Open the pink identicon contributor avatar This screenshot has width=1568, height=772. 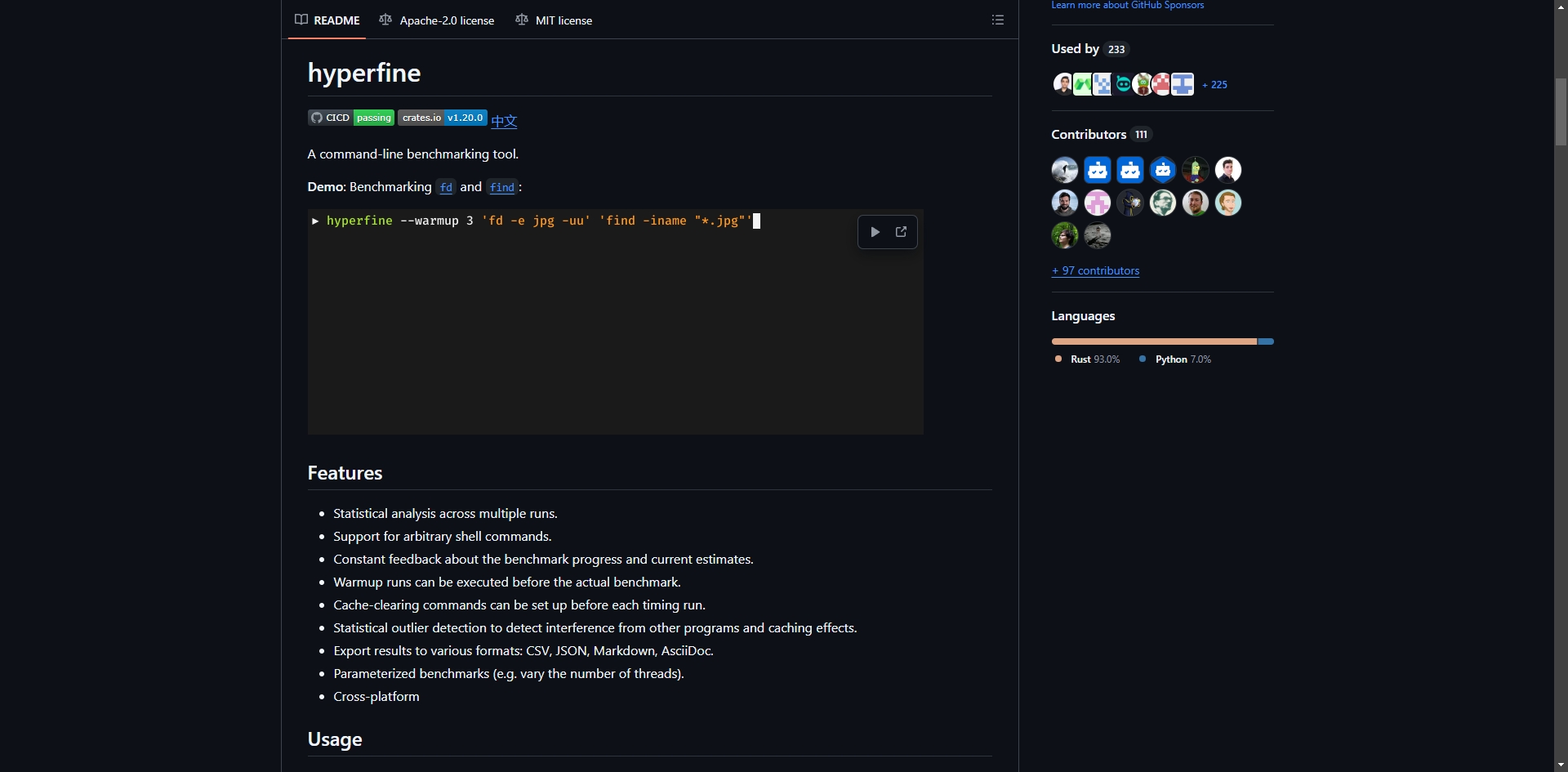click(1098, 203)
